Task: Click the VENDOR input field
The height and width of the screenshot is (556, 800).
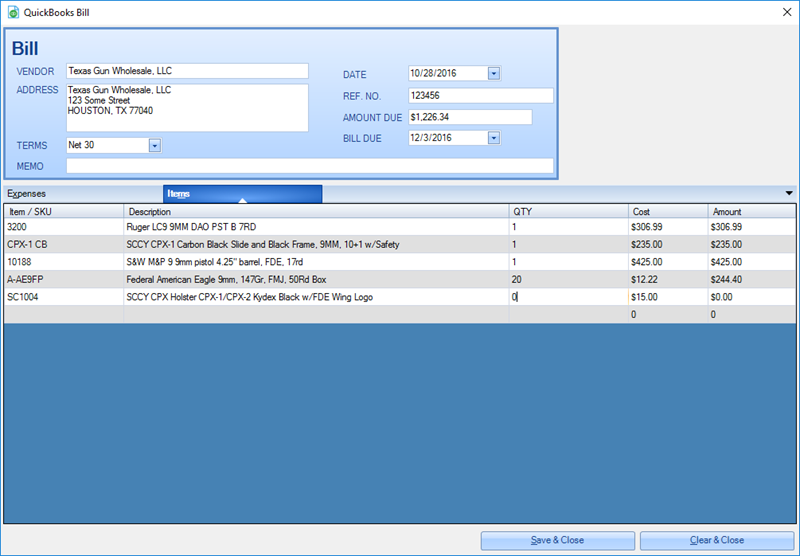Action: [x=187, y=71]
